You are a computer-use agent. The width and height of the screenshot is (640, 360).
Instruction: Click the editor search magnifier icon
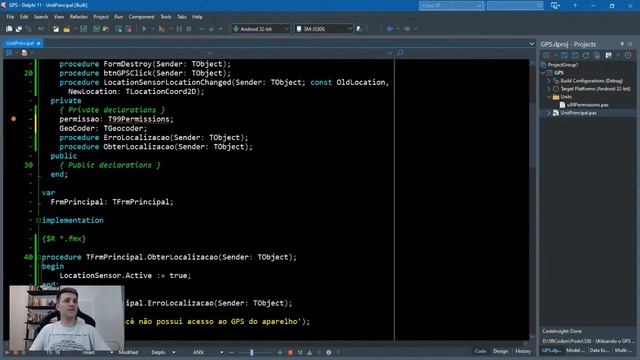pyautogui.click(x=400, y=53)
